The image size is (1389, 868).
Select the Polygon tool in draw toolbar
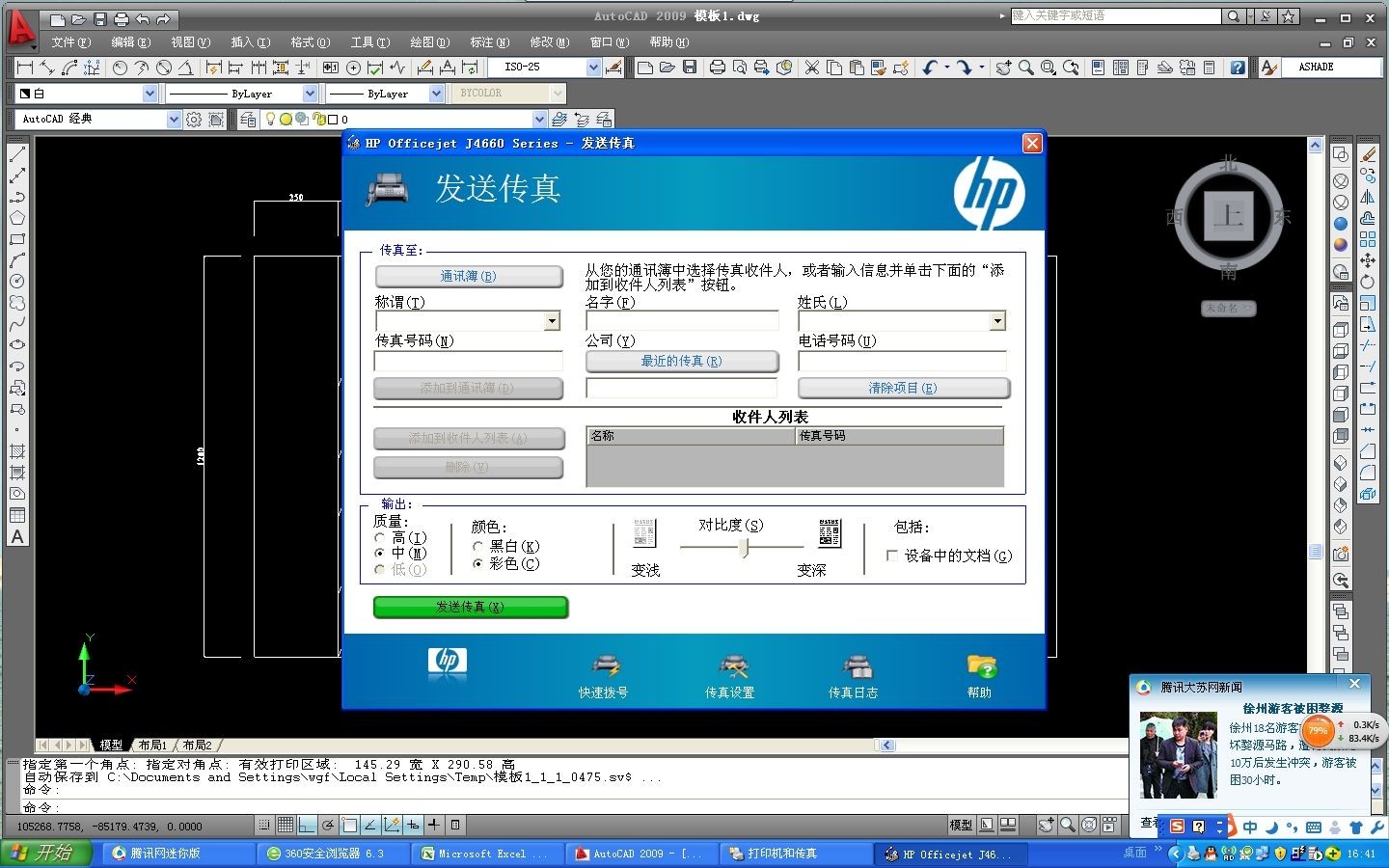coord(17,218)
